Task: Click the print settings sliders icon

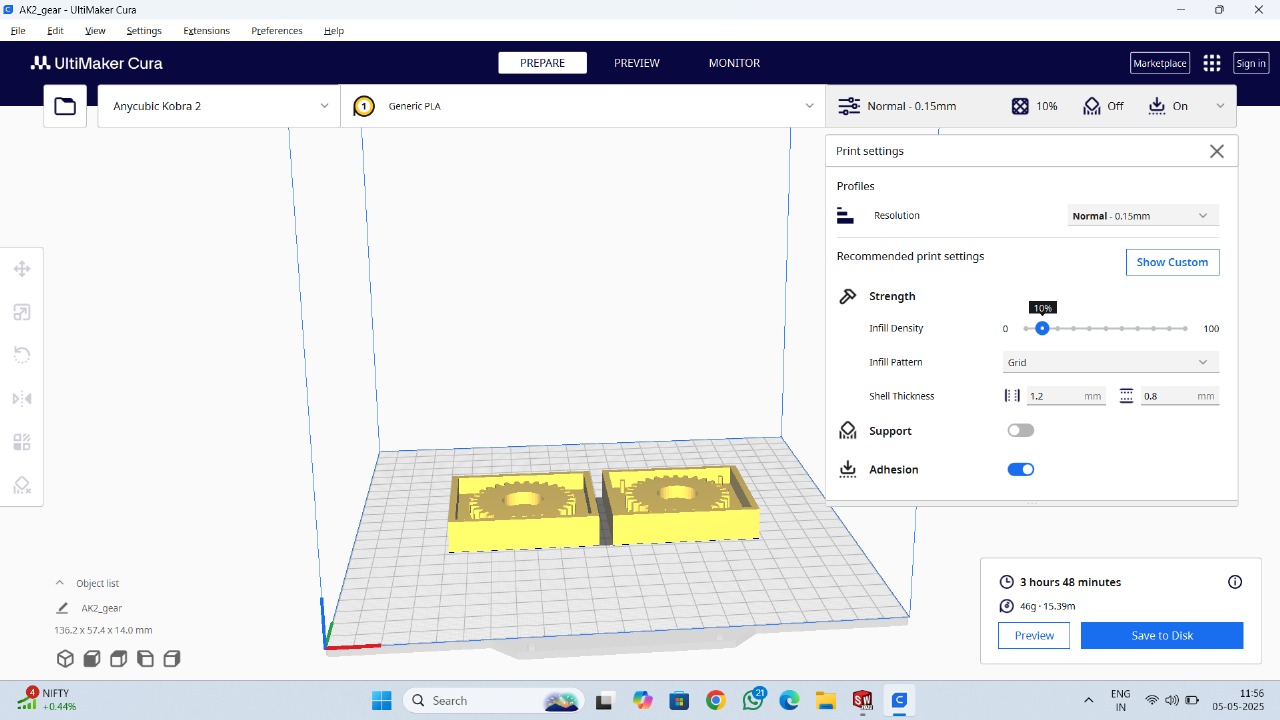Action: click(849, 106)
